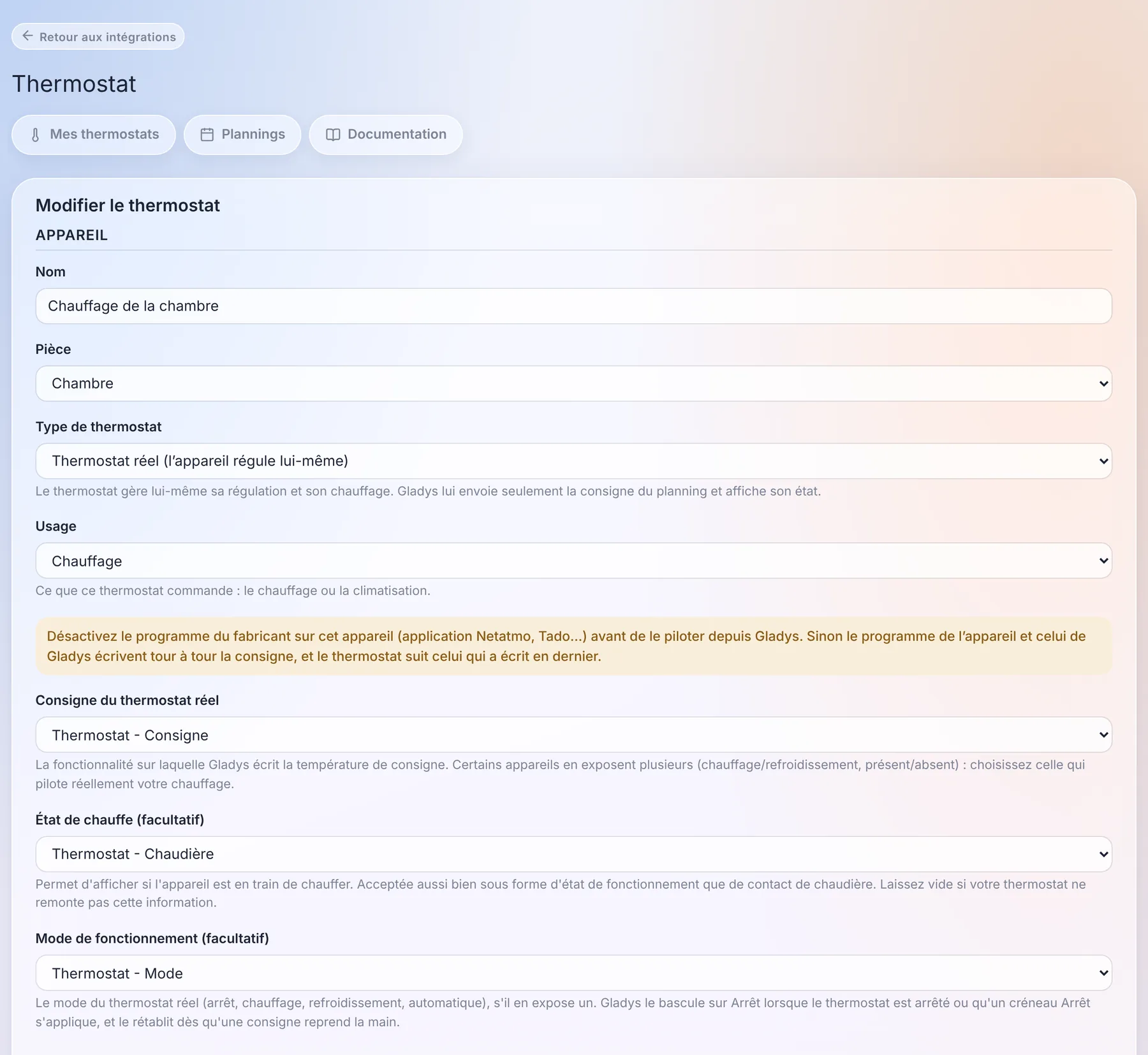Focus the Nom input field

click(x=574, y=306)
